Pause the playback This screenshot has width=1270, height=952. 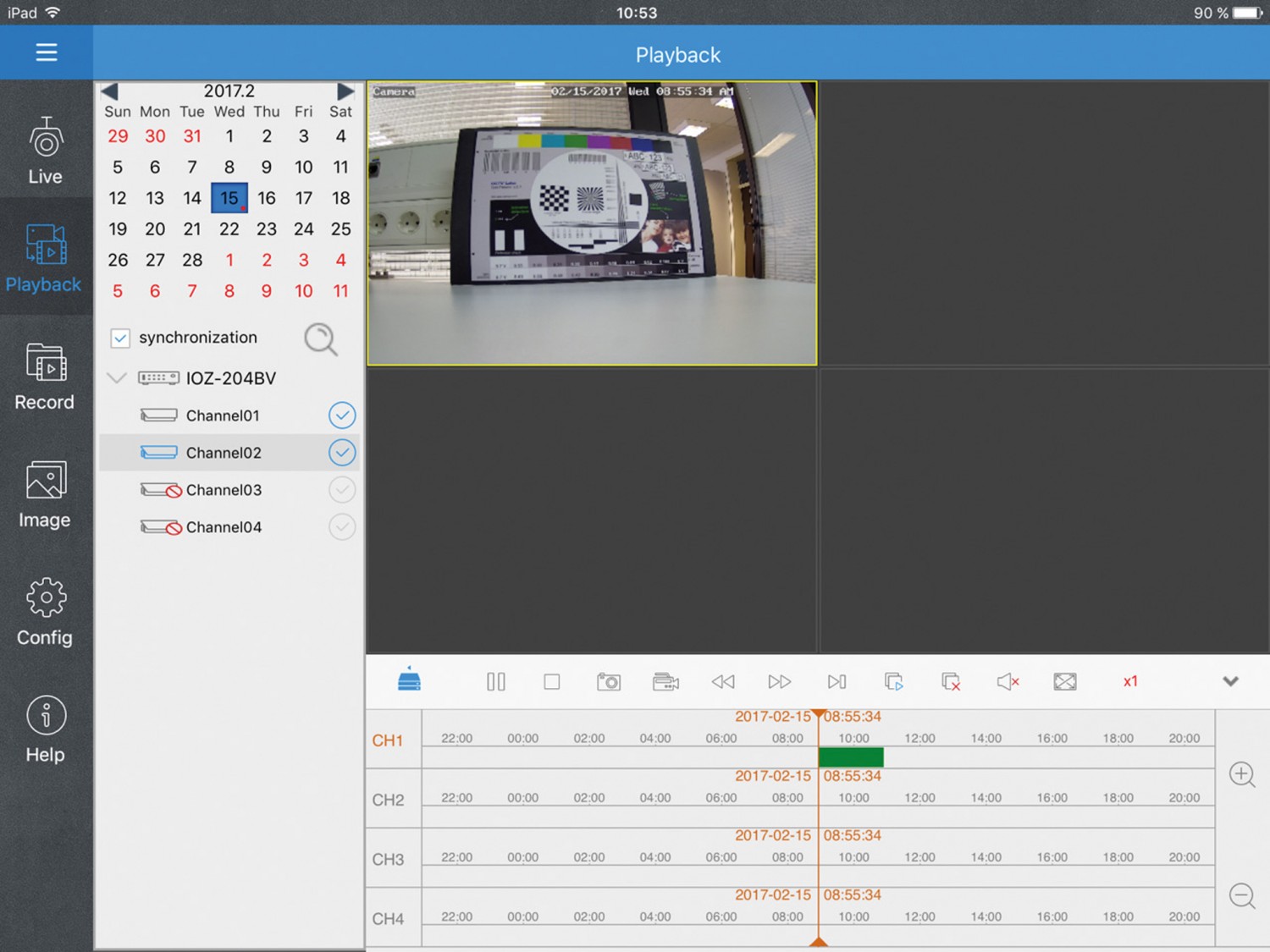tap(496, 681)
